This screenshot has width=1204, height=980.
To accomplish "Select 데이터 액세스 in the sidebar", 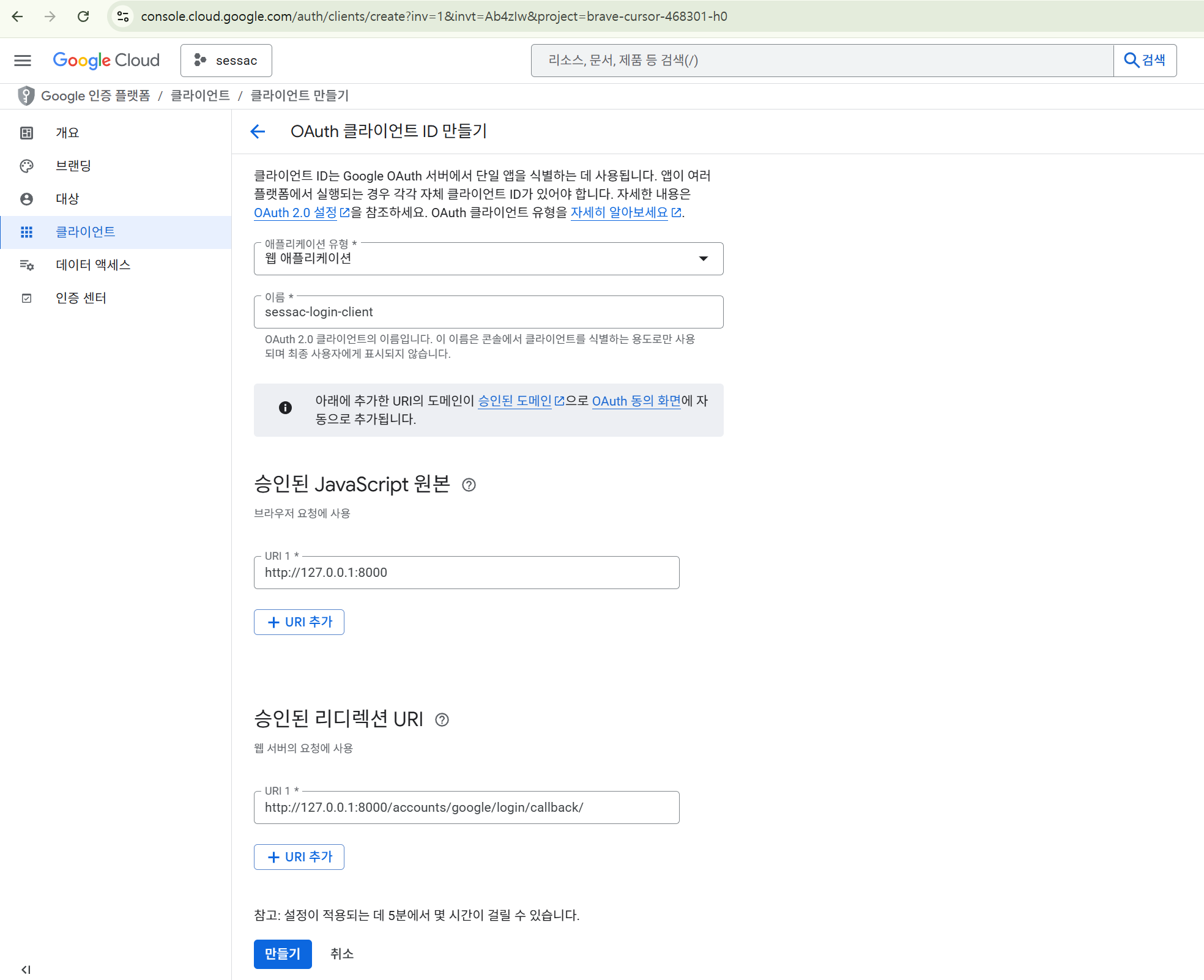I will (93, 265).
